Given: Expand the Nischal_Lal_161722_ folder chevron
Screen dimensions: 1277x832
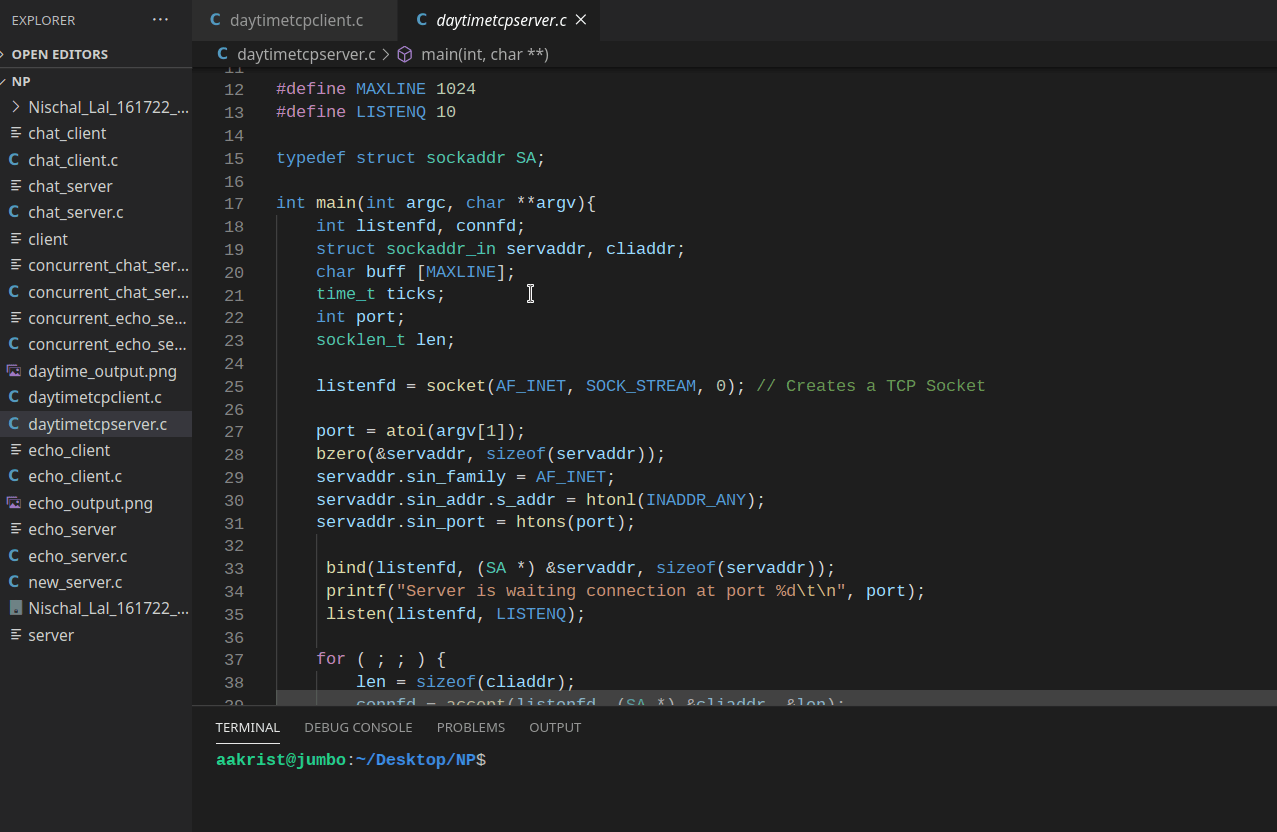Looking at the screenshot, I should 16,107.
